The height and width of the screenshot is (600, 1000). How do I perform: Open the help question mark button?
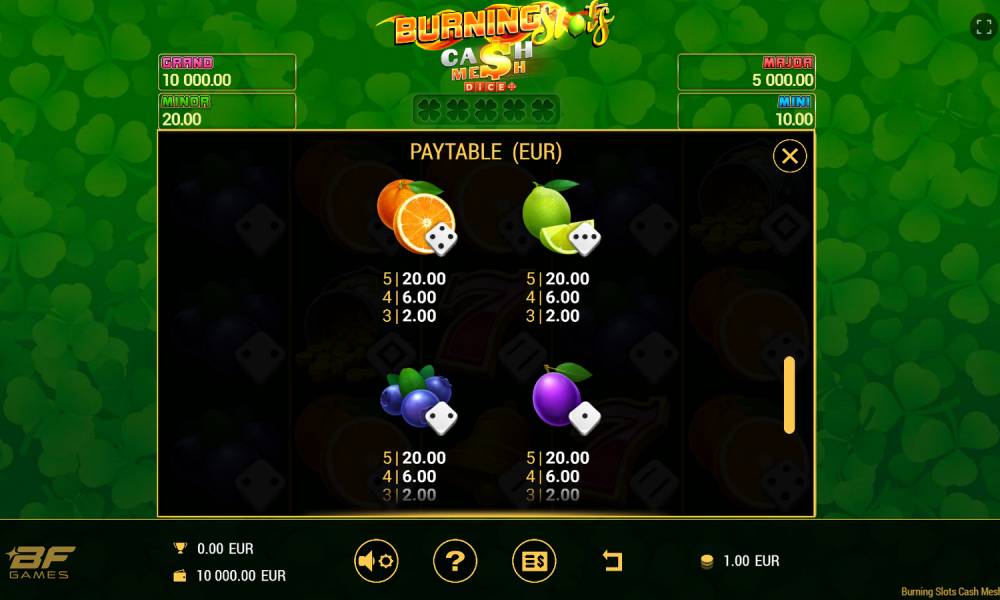coord(455,561)
